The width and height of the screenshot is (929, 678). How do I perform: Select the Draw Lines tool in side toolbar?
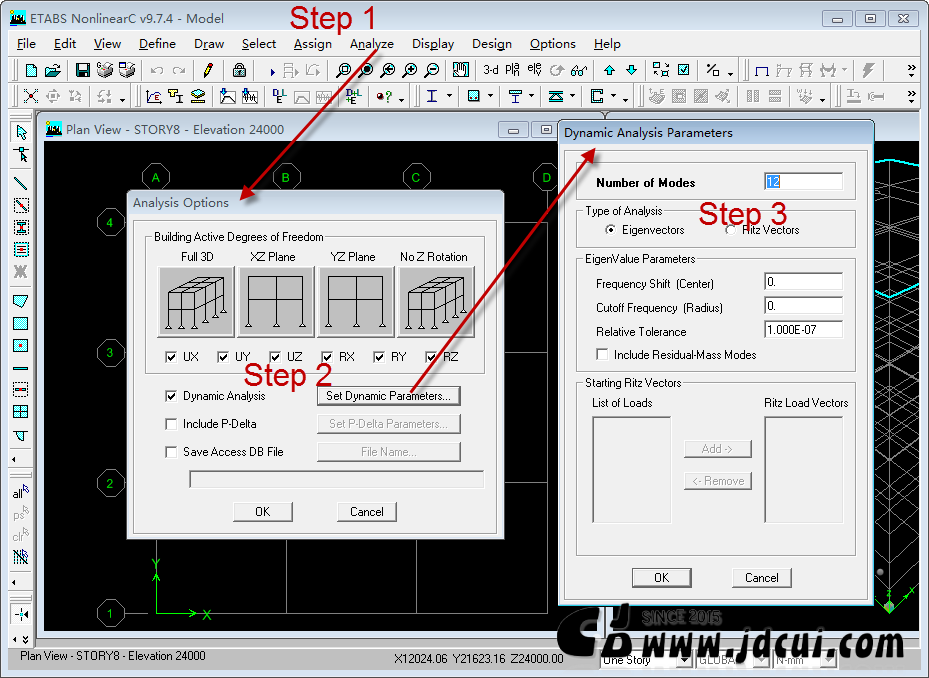pos(21,183)
